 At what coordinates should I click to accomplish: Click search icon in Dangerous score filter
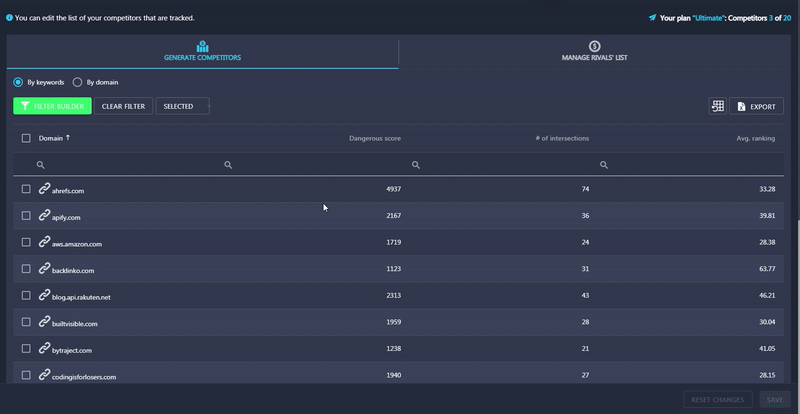pos(228,165)
